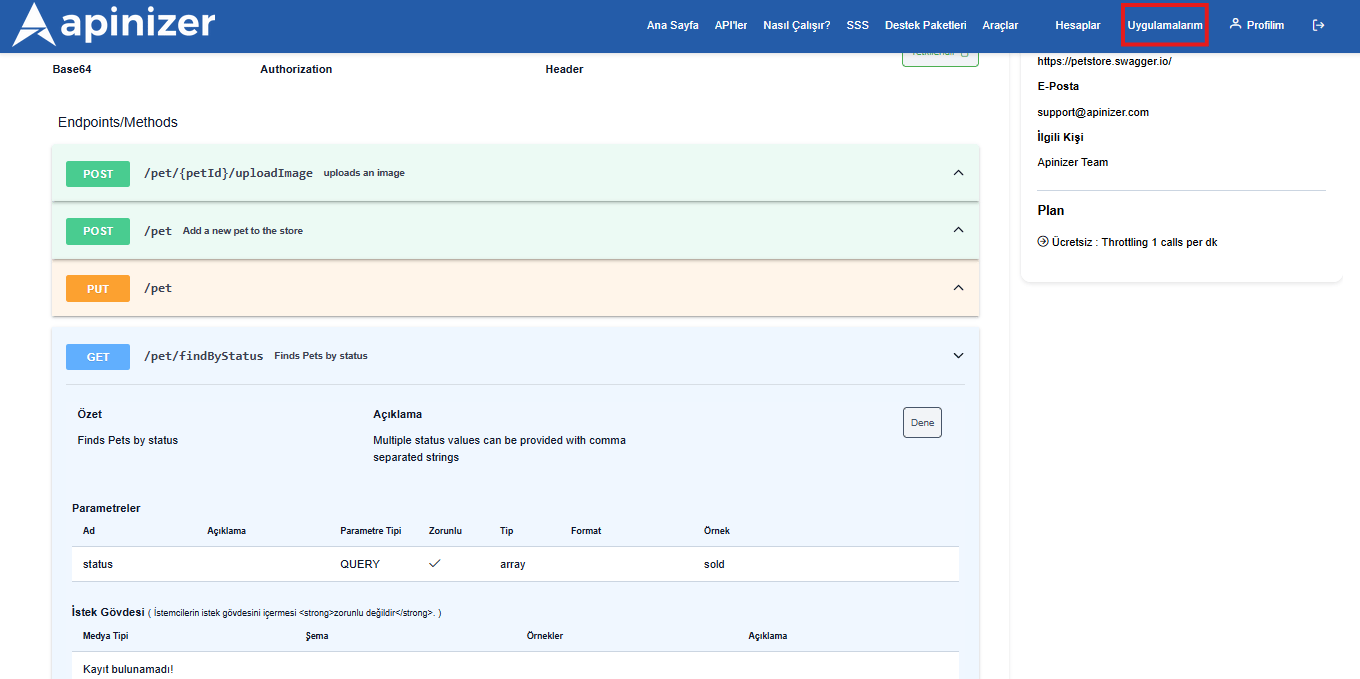The image size is (1360, 679).
Task: Click the Endpoints/Methods heading
Action: coord(118,122)
